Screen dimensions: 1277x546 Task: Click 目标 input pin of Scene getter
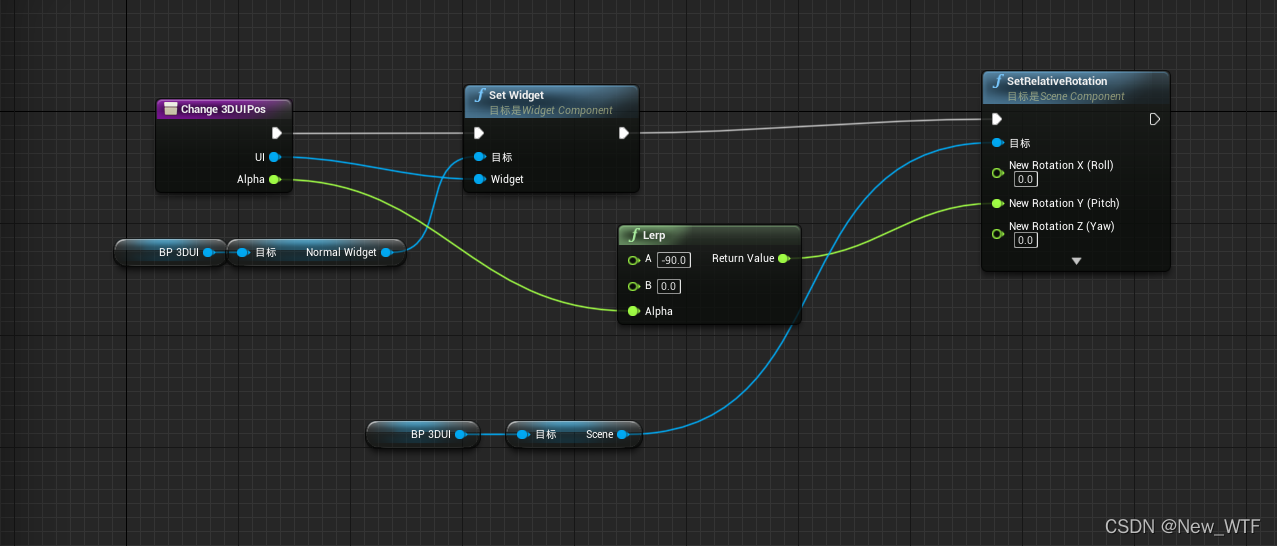click(523, 434)
